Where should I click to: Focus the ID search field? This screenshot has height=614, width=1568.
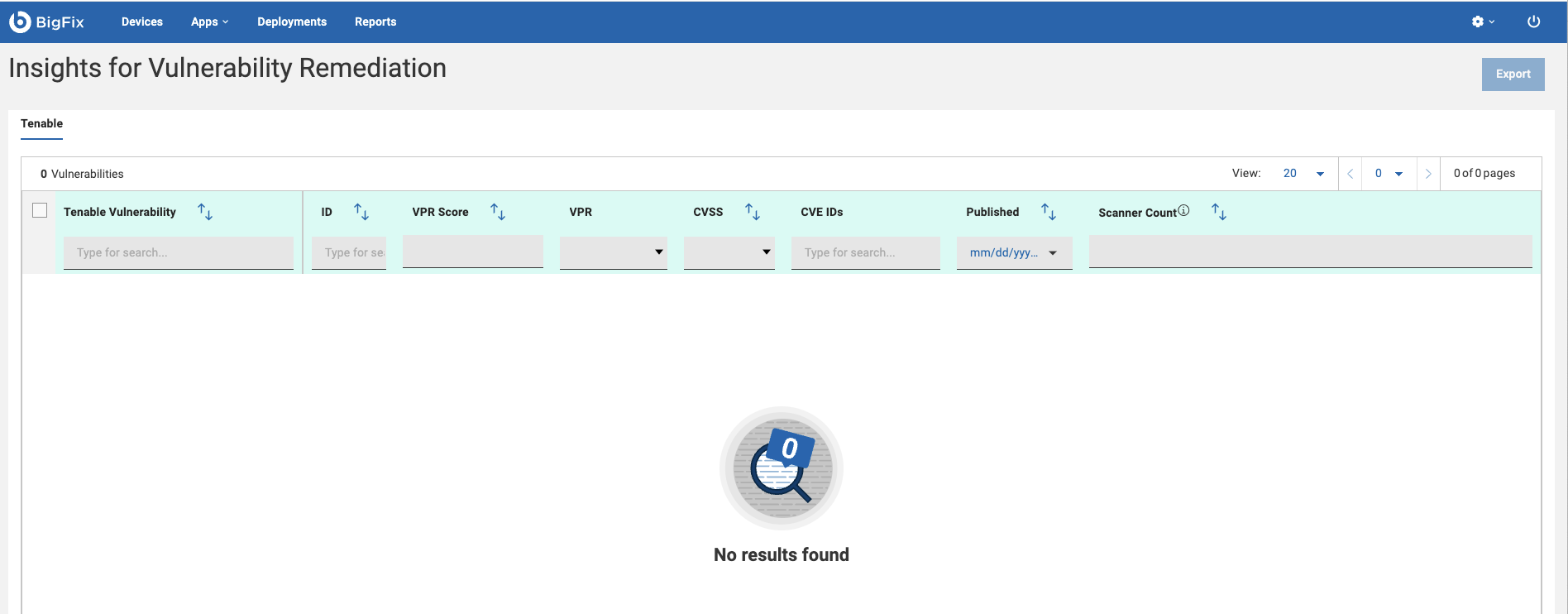tap(349, 252)
